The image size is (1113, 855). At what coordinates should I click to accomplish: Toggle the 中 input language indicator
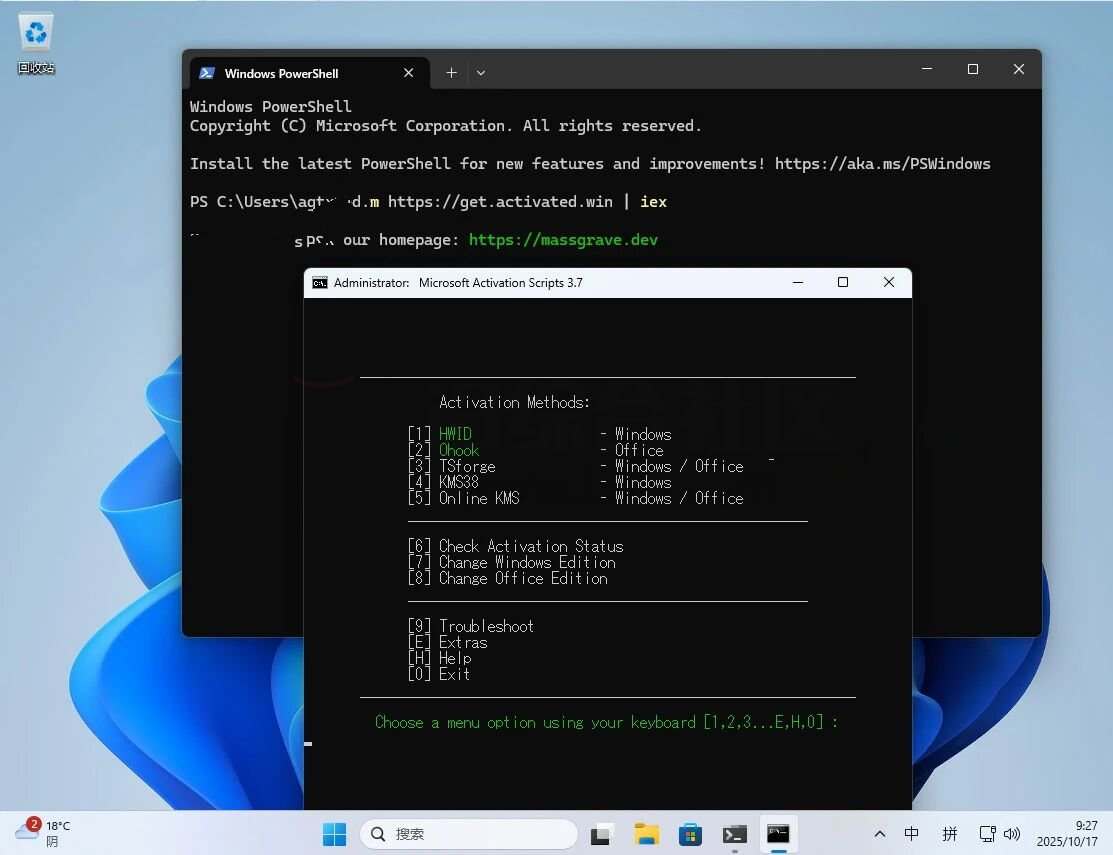pos(911,834)
